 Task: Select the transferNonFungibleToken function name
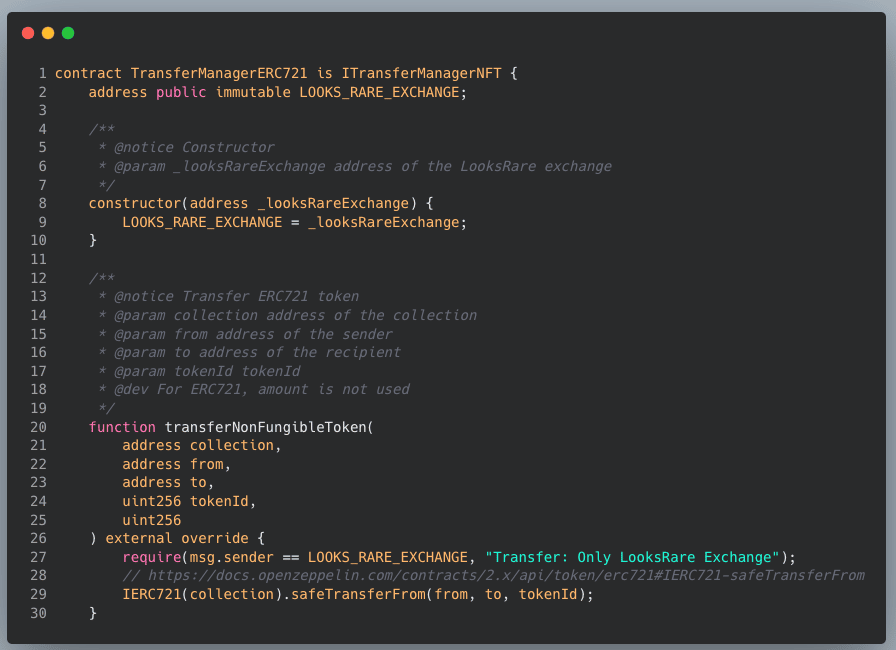265,427
